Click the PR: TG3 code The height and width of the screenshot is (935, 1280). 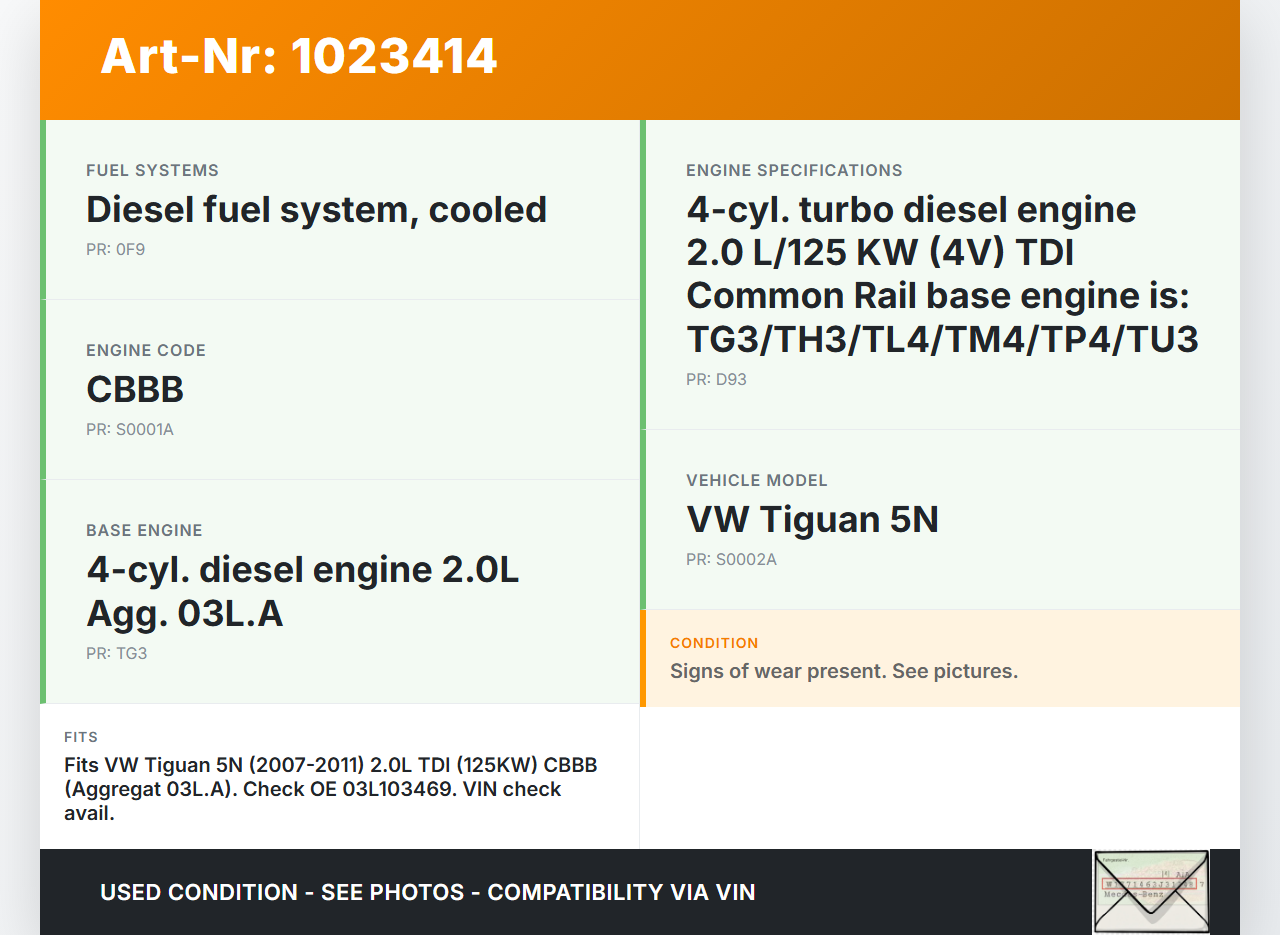tap(116, 653)
